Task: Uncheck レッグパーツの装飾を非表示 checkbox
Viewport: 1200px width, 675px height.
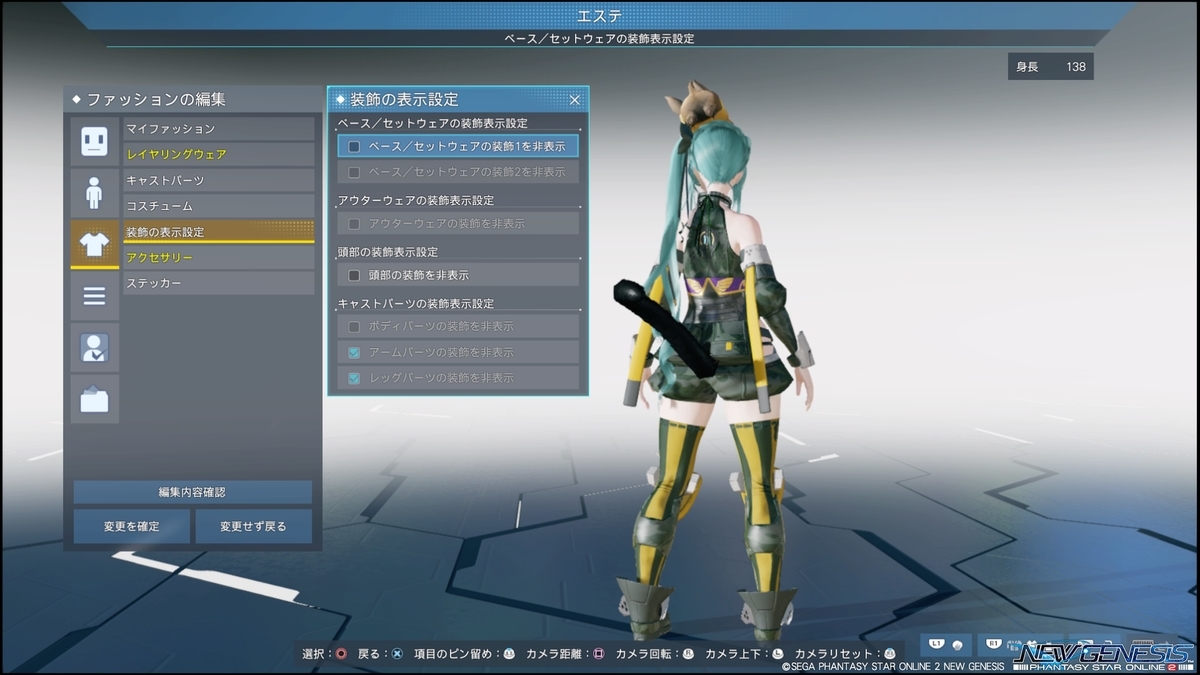Action: click(354, 378)
